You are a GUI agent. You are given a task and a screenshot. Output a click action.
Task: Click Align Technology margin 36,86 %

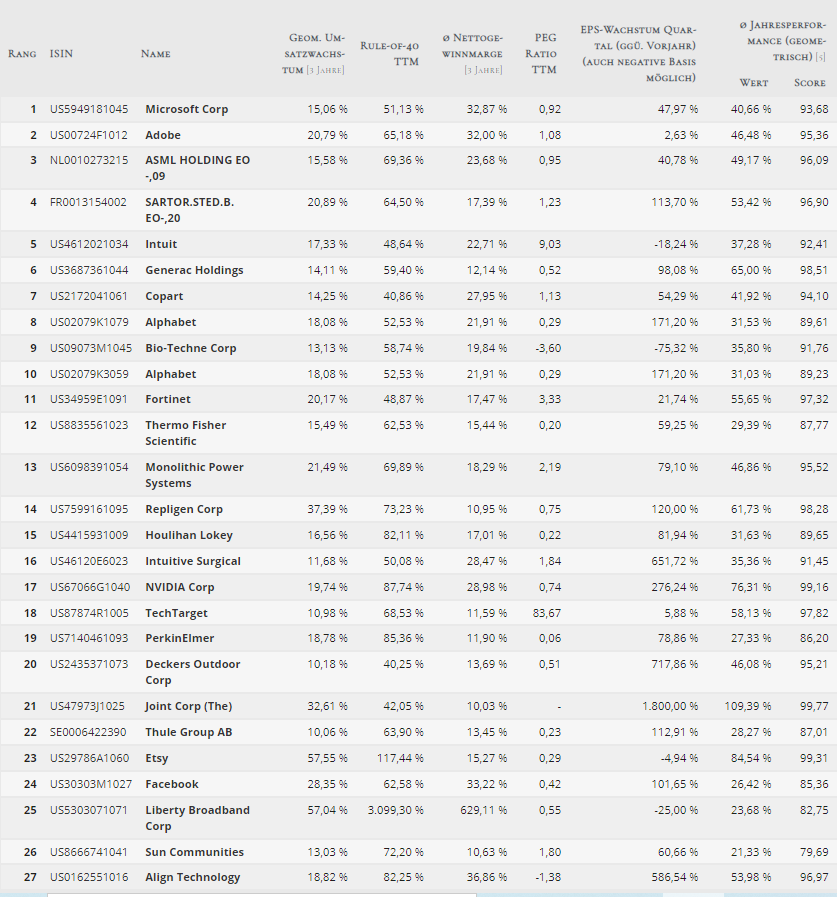tap(487, 878)
